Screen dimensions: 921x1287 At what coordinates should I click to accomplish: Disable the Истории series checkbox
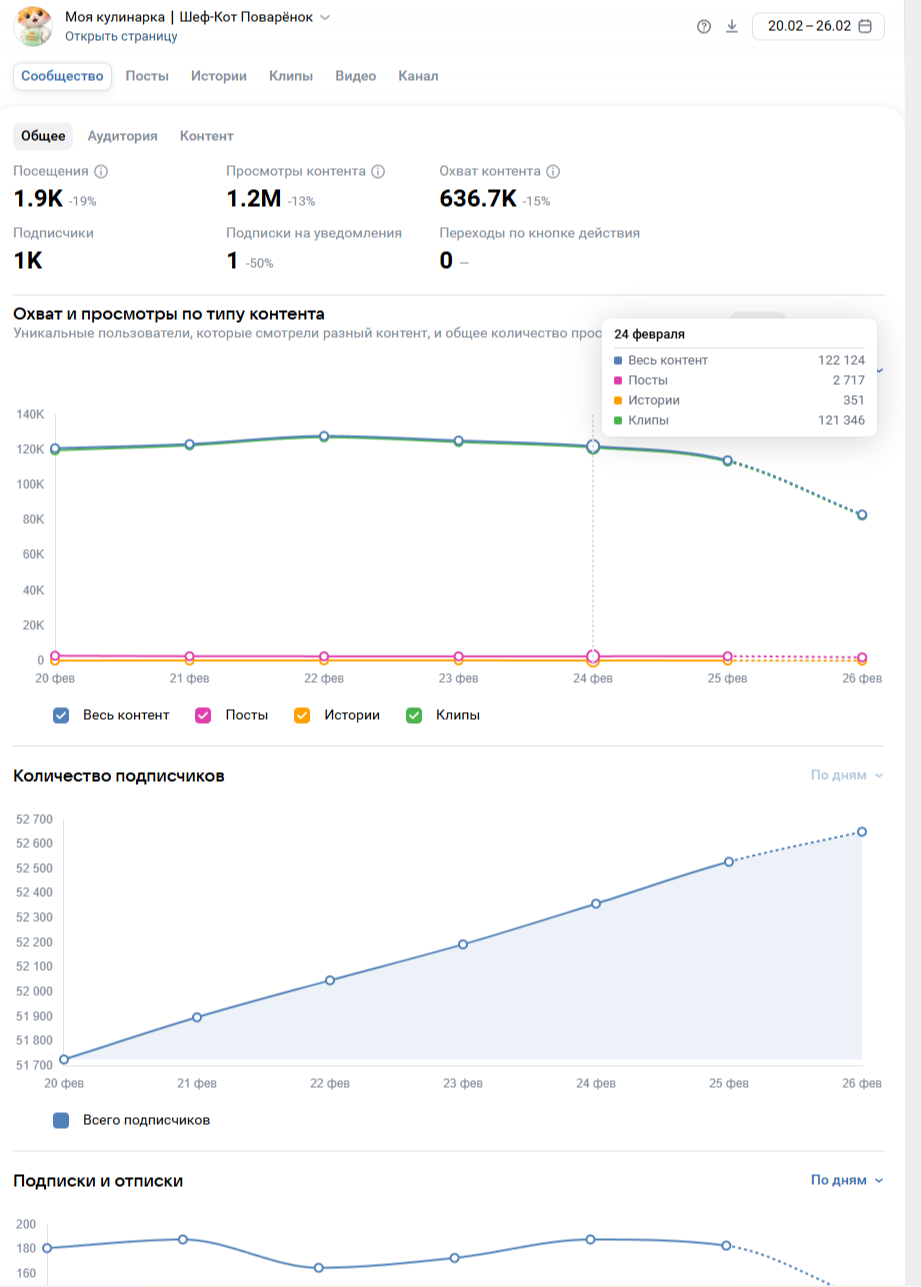point(302,715)
